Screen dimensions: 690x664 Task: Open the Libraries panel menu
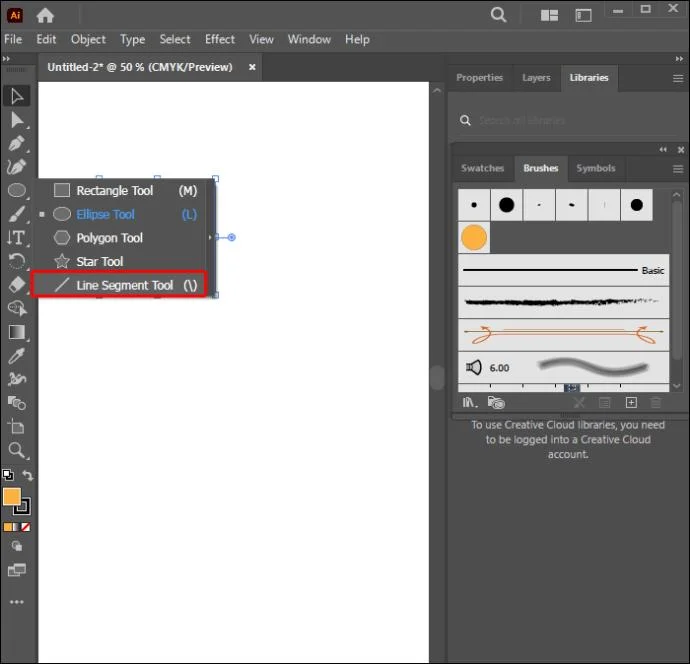click(x=678, y=78)
